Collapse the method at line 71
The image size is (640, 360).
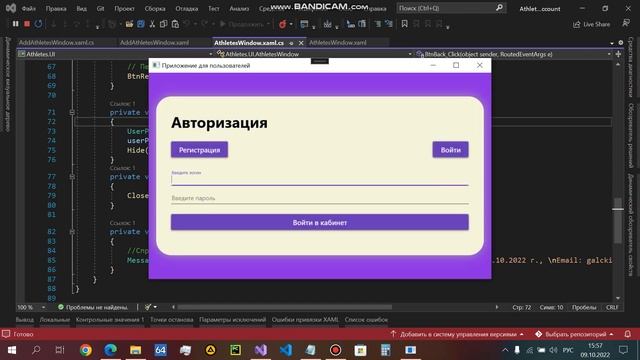click(72, 112)
